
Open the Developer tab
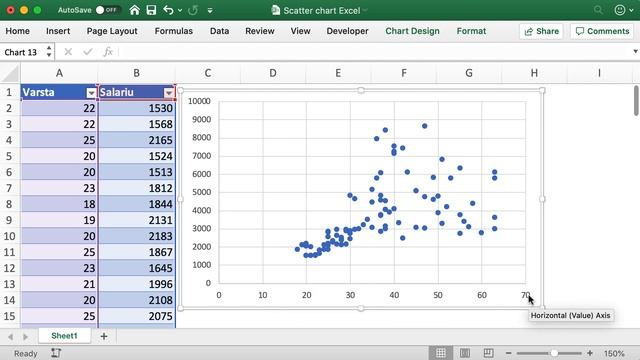pos(347,31)
